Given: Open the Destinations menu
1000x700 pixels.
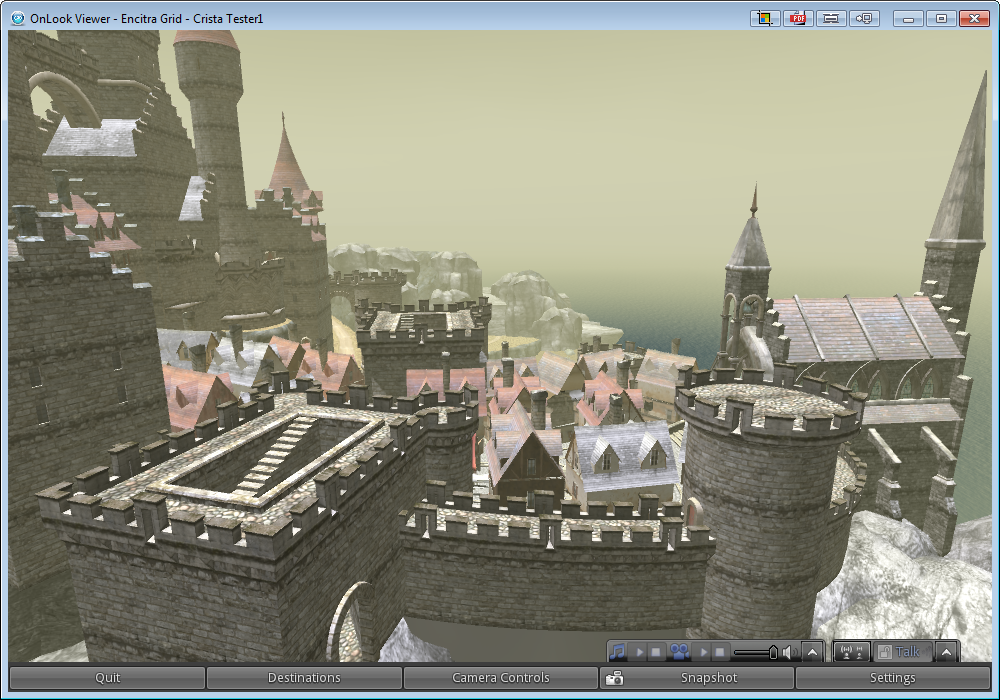Looking at the screenshot, I should click(304, 678).
